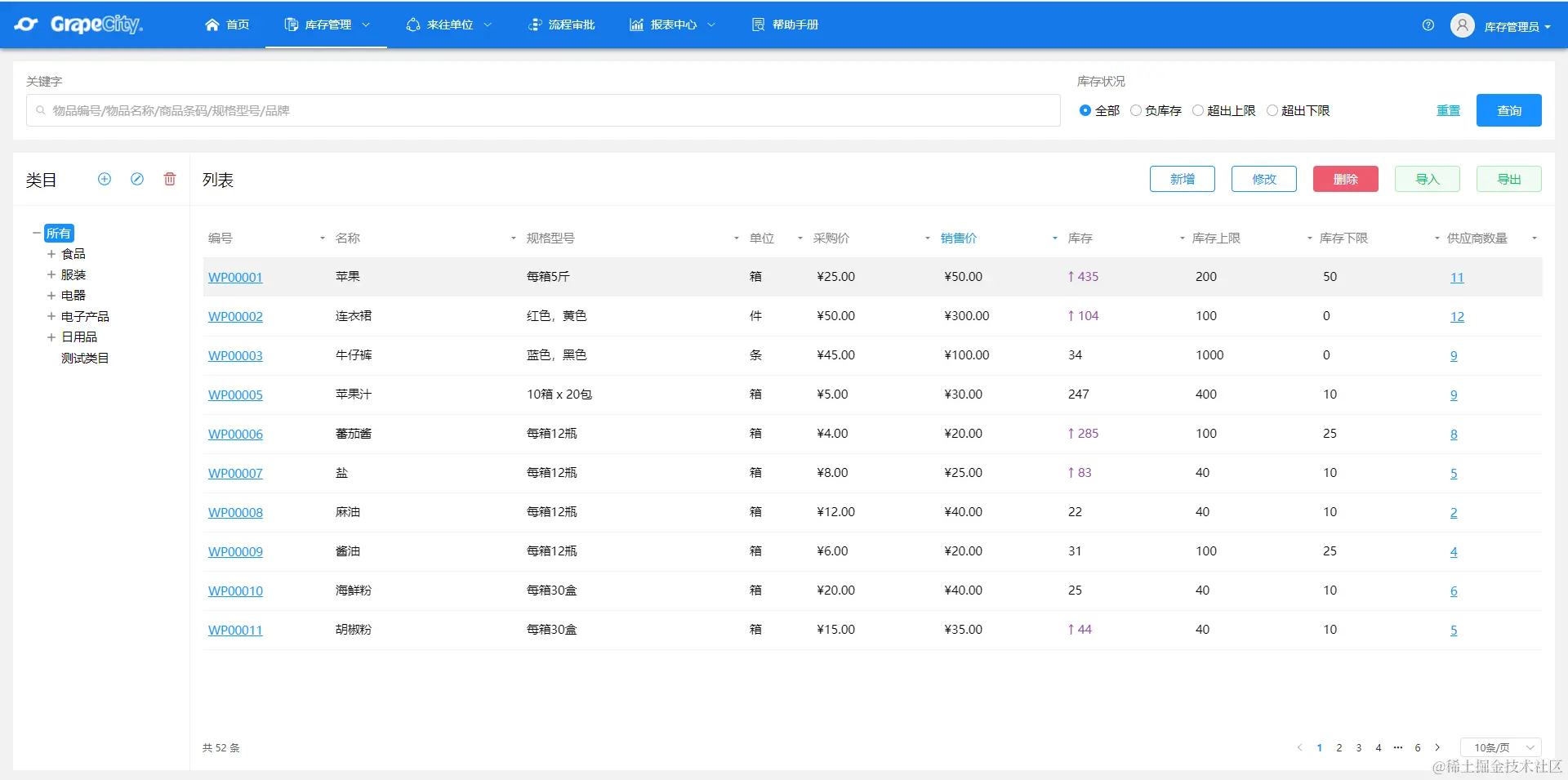Open item link WP00011
Image resolution: width=1568 pixels, height=780 pixels.
(235, 630)
